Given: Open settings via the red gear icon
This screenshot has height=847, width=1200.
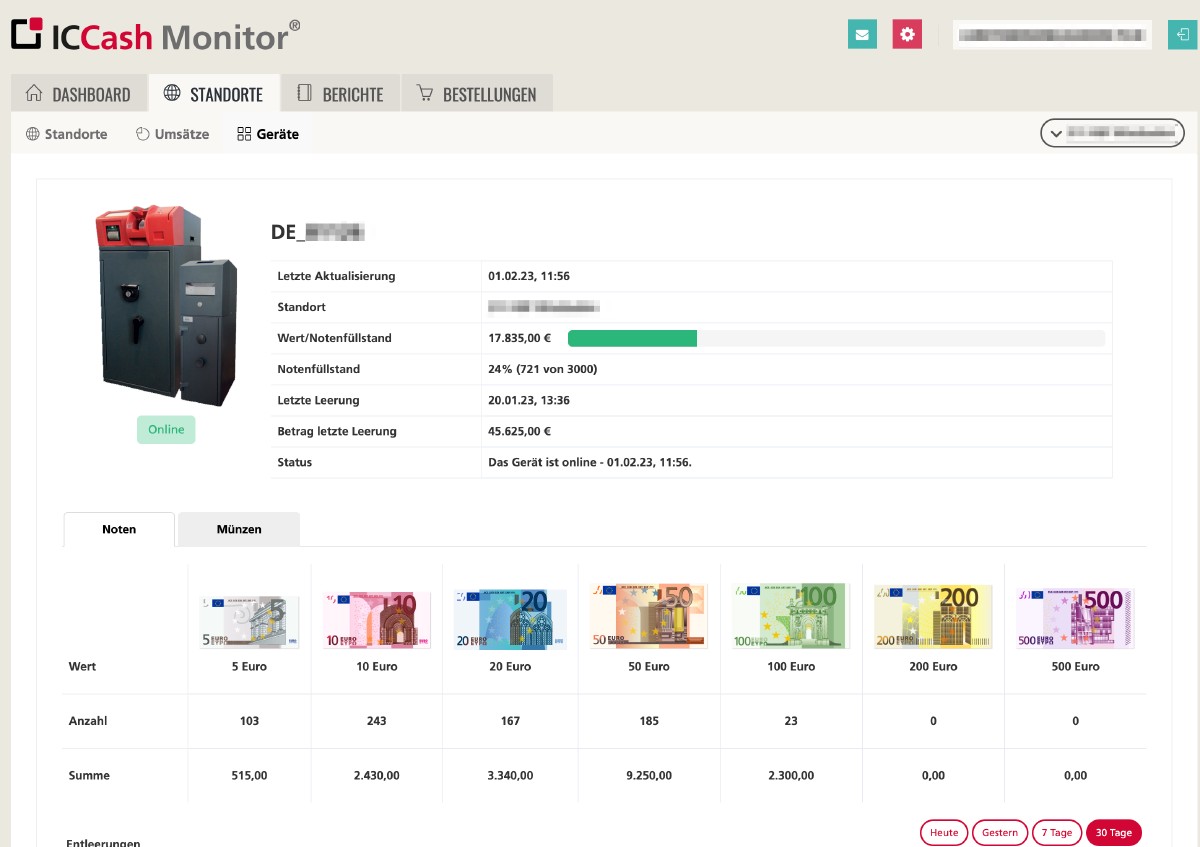Looking at the screenshot, I should tap(907, 34).
